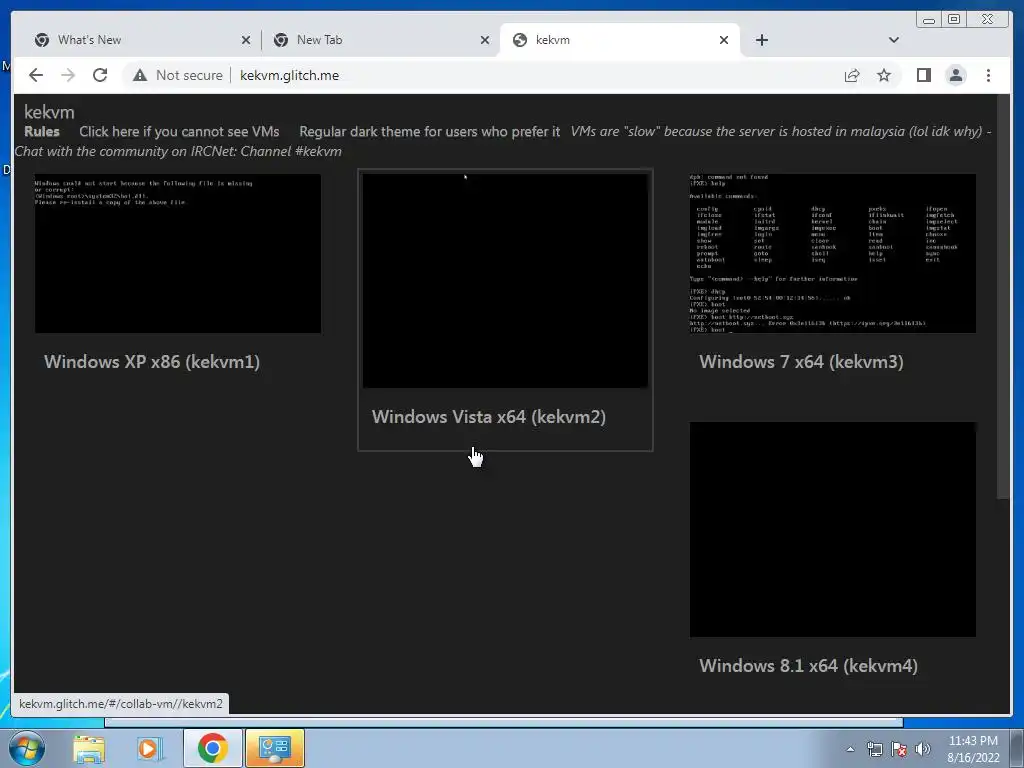Screen dimensions: 1024x768
Task: Click the Windows Vista x64 (kekvm2) label
Action: [x=488, y=417]
